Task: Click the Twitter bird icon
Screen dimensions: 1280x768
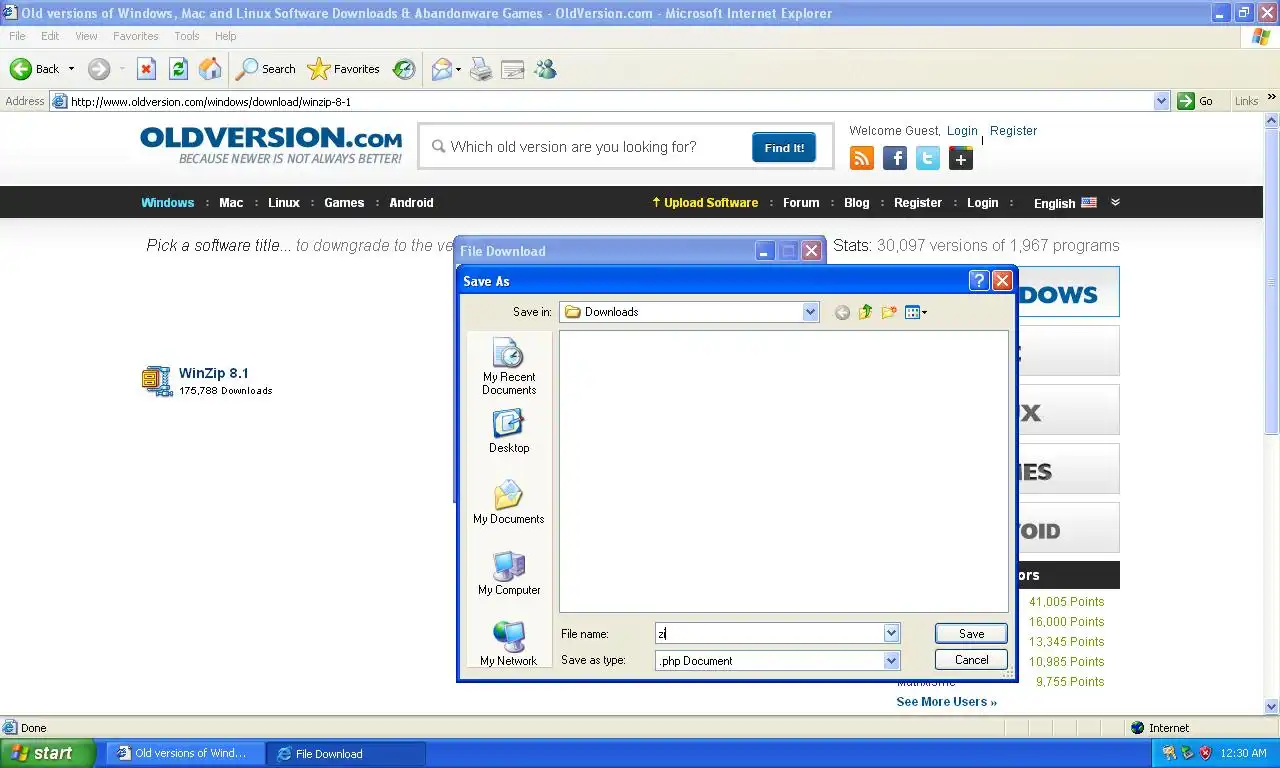Action: (928, 158)
